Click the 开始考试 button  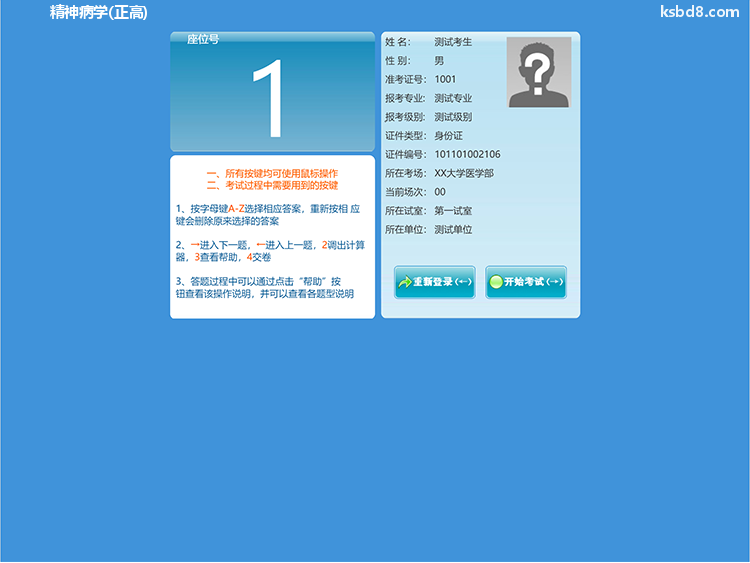coord(526,282)
